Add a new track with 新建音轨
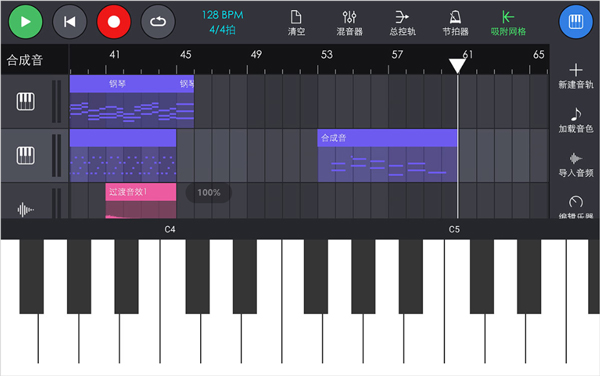Viewport: 600px width, 376px height. tap(576, 76)
